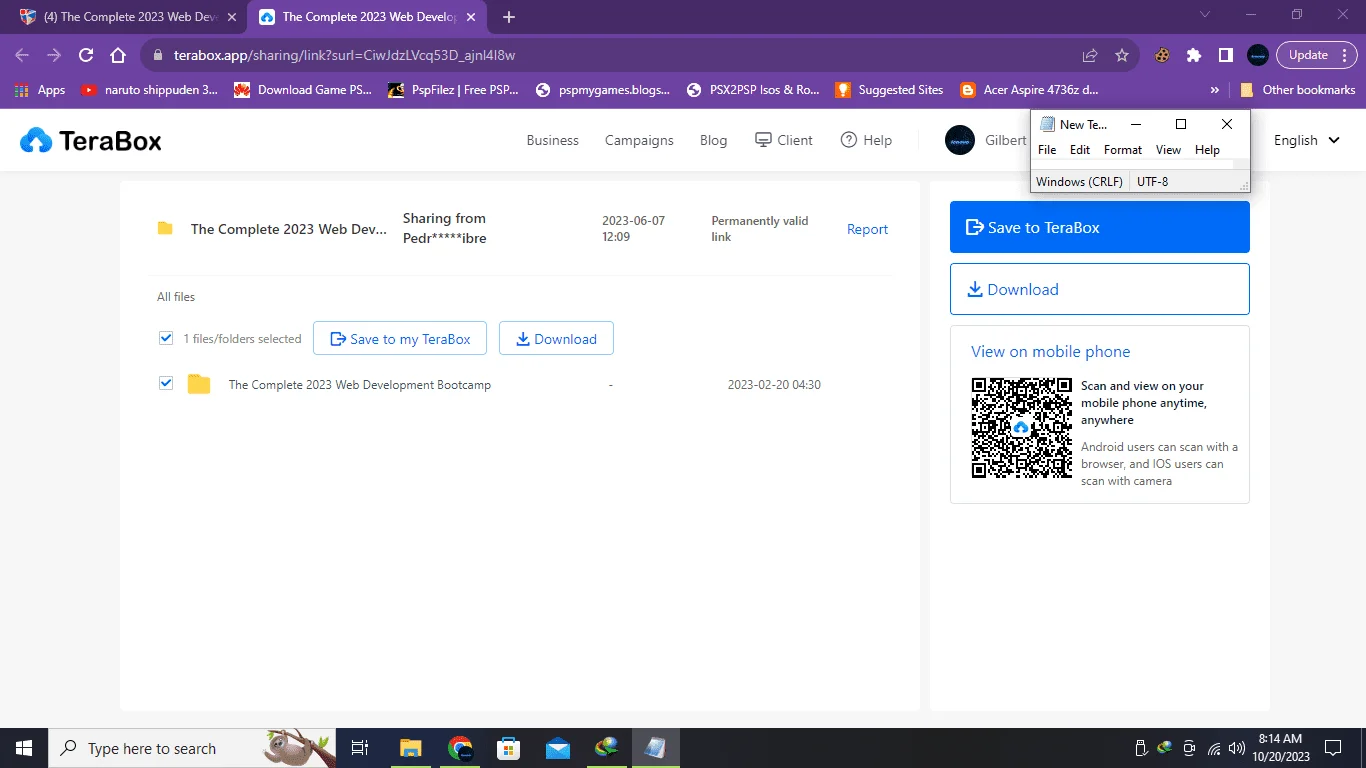Open Blog in TeraBox navigation
1366x768 pixels.
pyautogui.click(x=714, y=140)
